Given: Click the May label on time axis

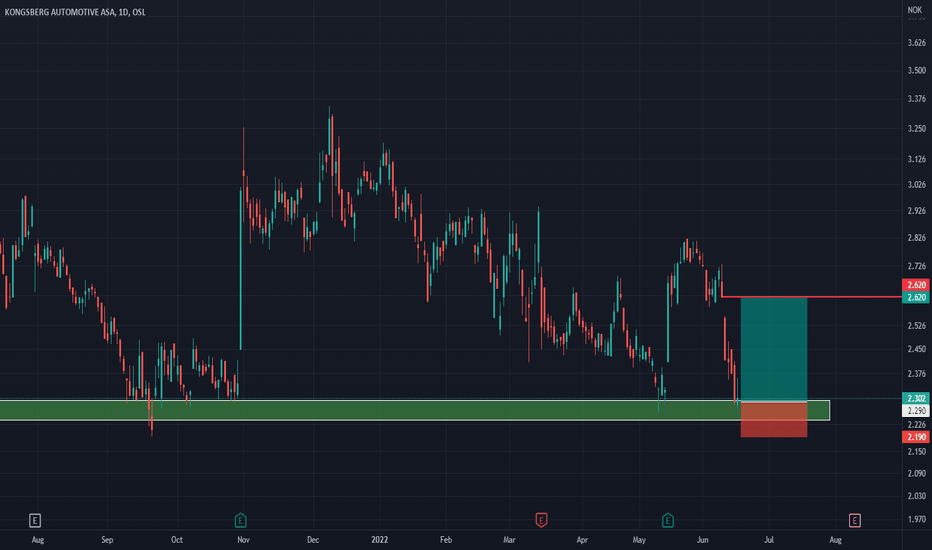Looking at the screenshot, I should tap(639, 540).
